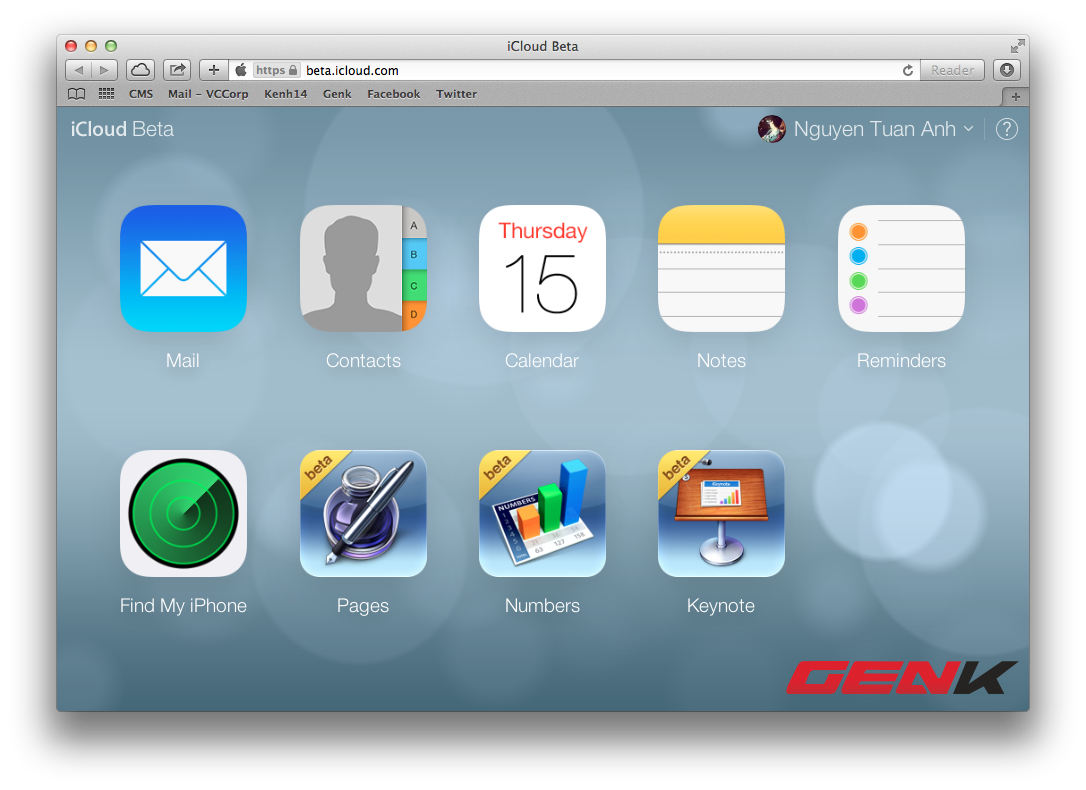Viewport: 1086px width, 790px height.
Task: Open the Twitter bookmark
Action: 456,93
